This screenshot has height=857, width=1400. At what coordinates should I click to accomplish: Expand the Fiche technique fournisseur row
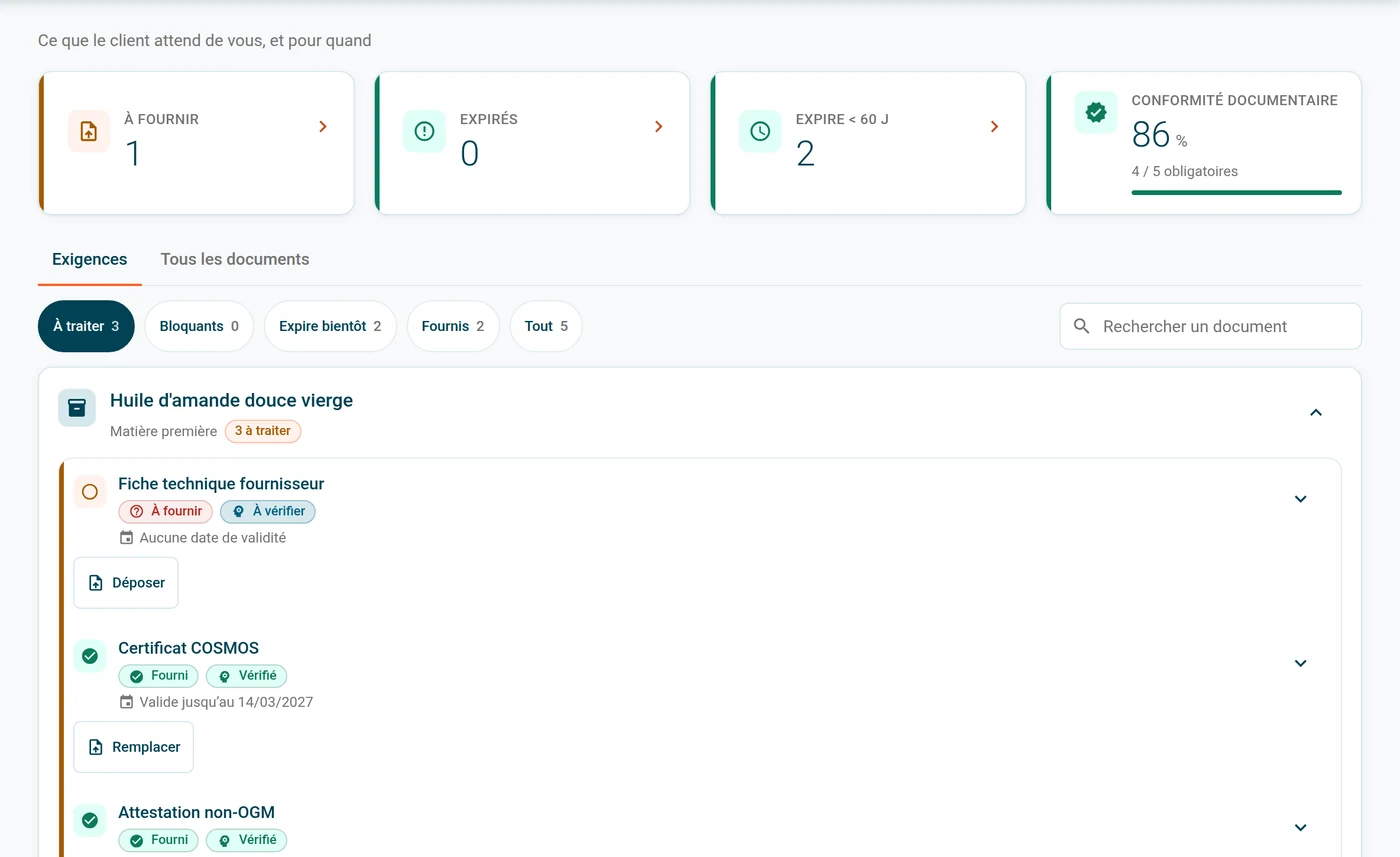pos(1301,499)
